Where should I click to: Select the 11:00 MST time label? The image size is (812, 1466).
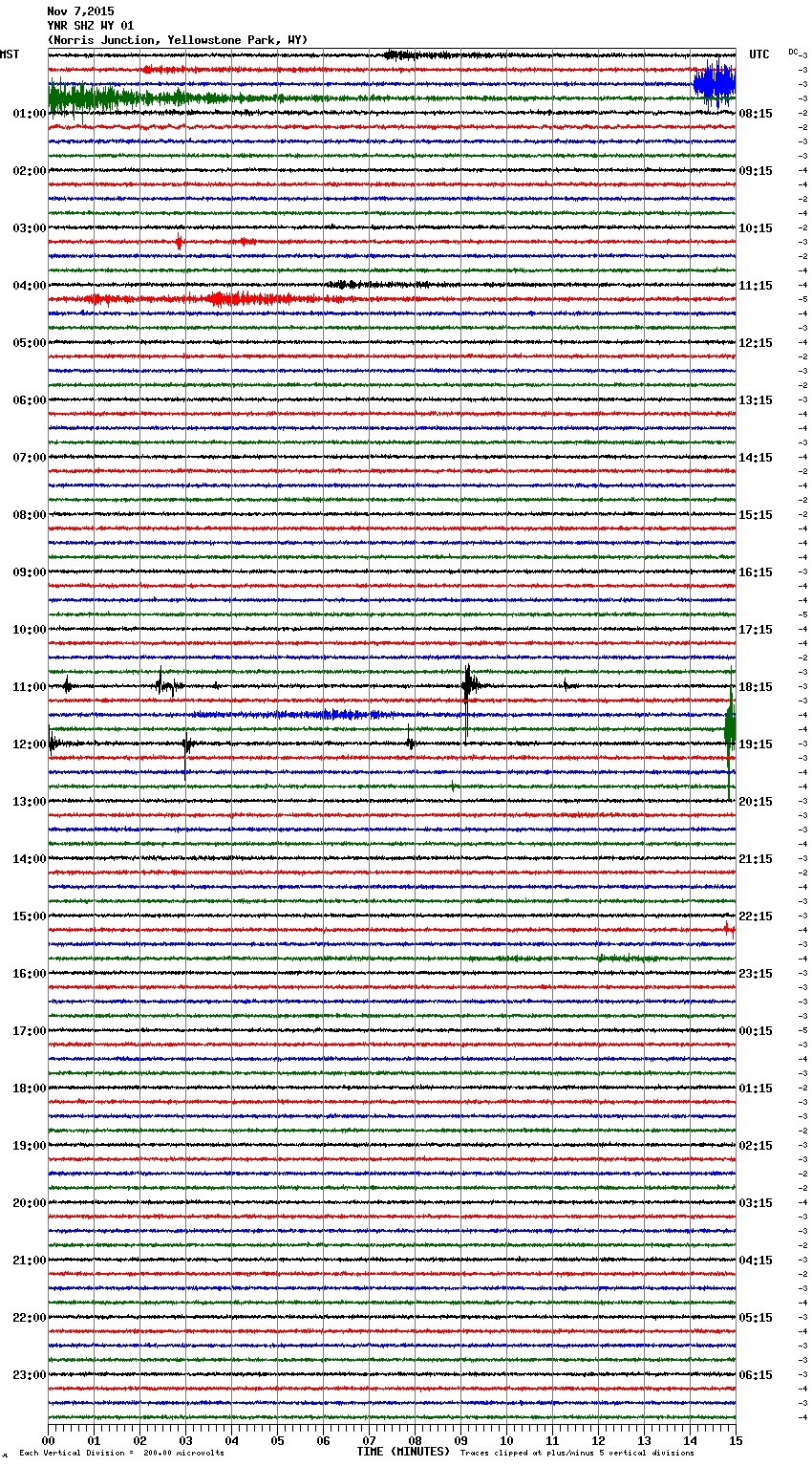(29, 687)
